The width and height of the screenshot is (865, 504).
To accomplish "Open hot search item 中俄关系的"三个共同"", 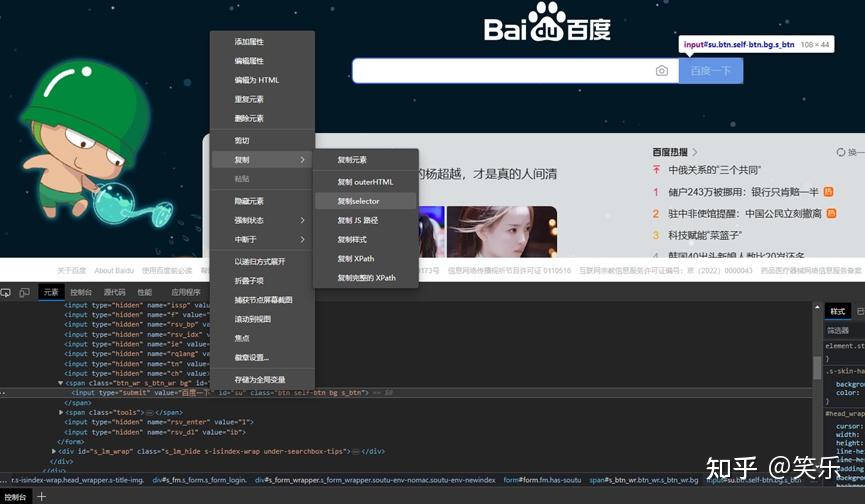I will 714,170.
